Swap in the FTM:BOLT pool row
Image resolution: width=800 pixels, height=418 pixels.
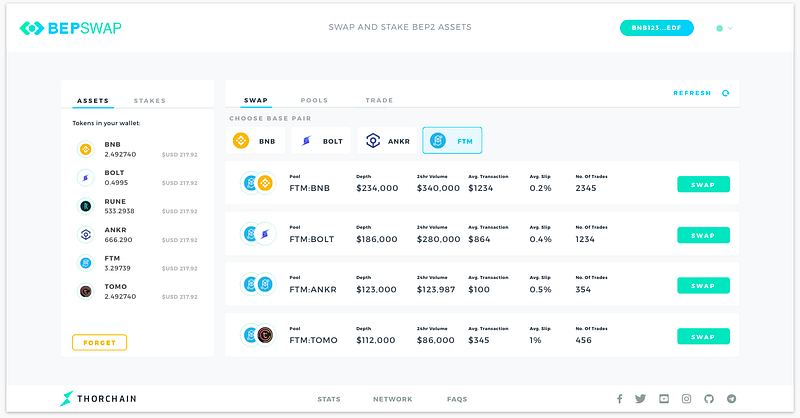(703, 235)
